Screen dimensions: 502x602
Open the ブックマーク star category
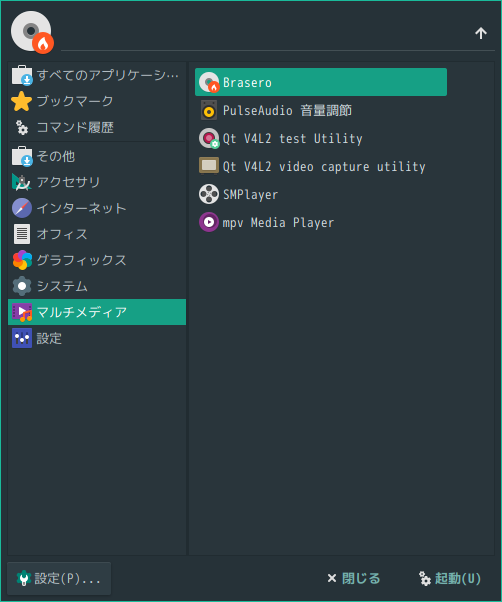tap(97, 101)
